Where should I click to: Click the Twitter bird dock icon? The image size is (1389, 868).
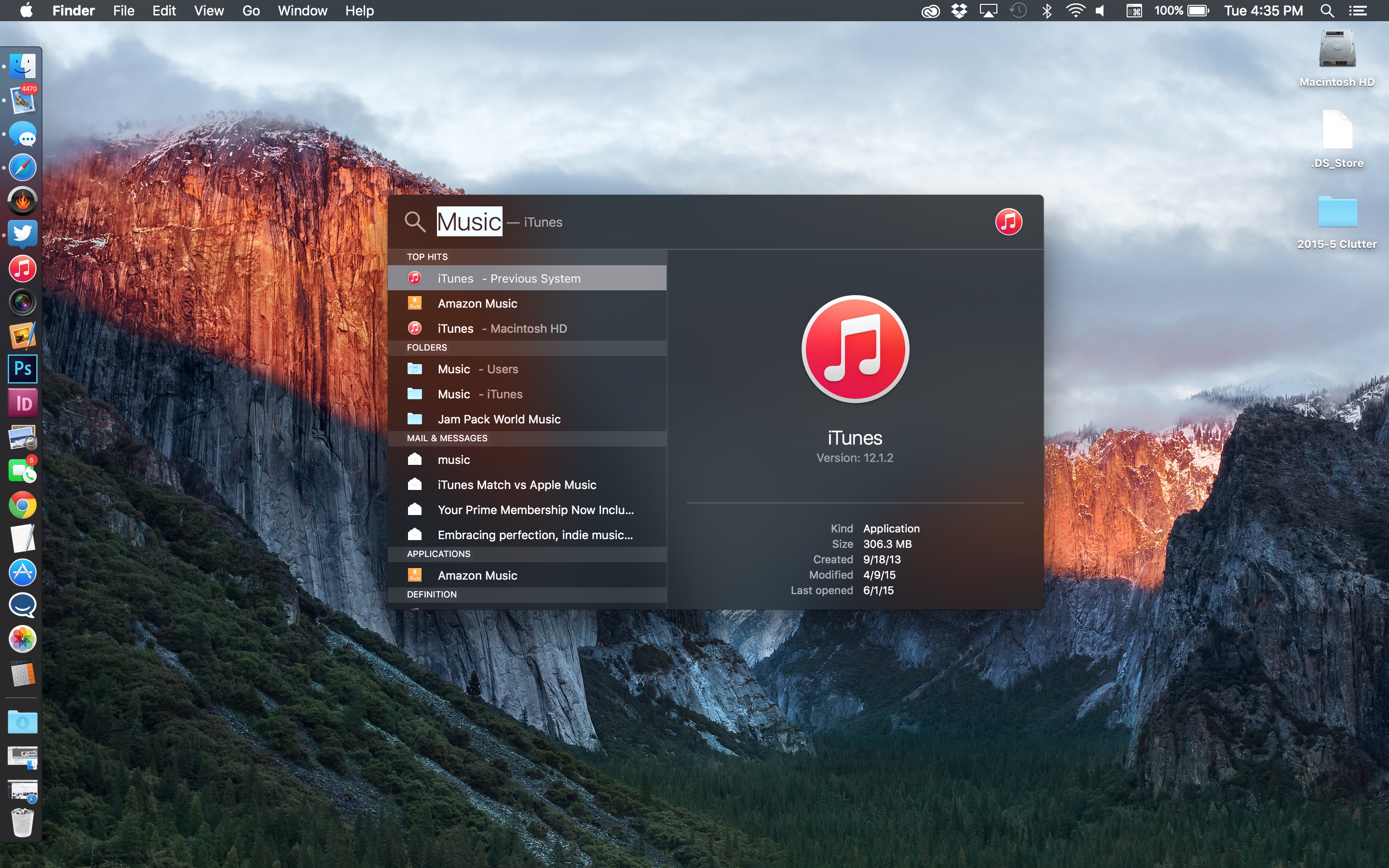[x=23, y=234]
